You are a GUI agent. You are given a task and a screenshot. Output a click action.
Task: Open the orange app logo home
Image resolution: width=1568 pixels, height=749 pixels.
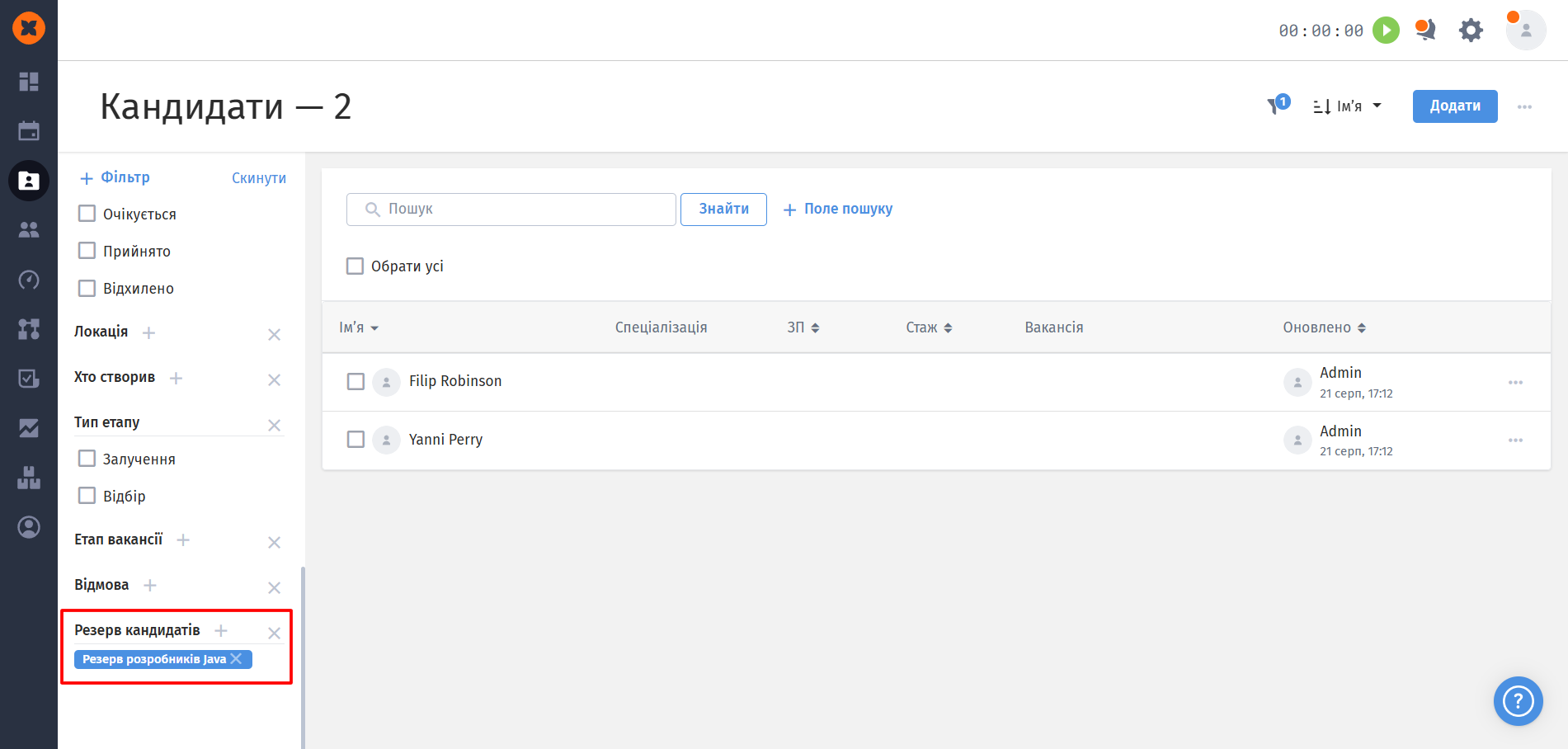tap(29, 28)
